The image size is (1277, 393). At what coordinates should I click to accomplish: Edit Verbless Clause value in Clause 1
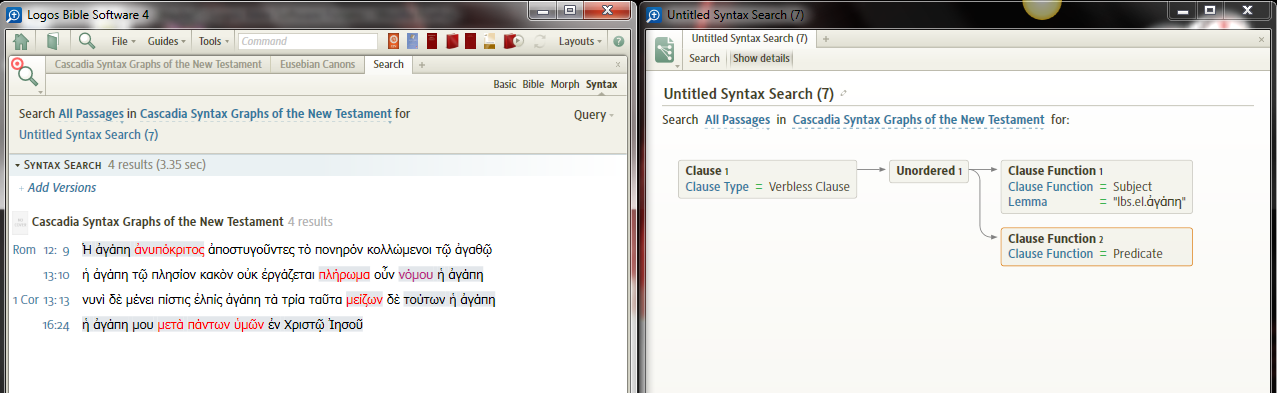809,187
